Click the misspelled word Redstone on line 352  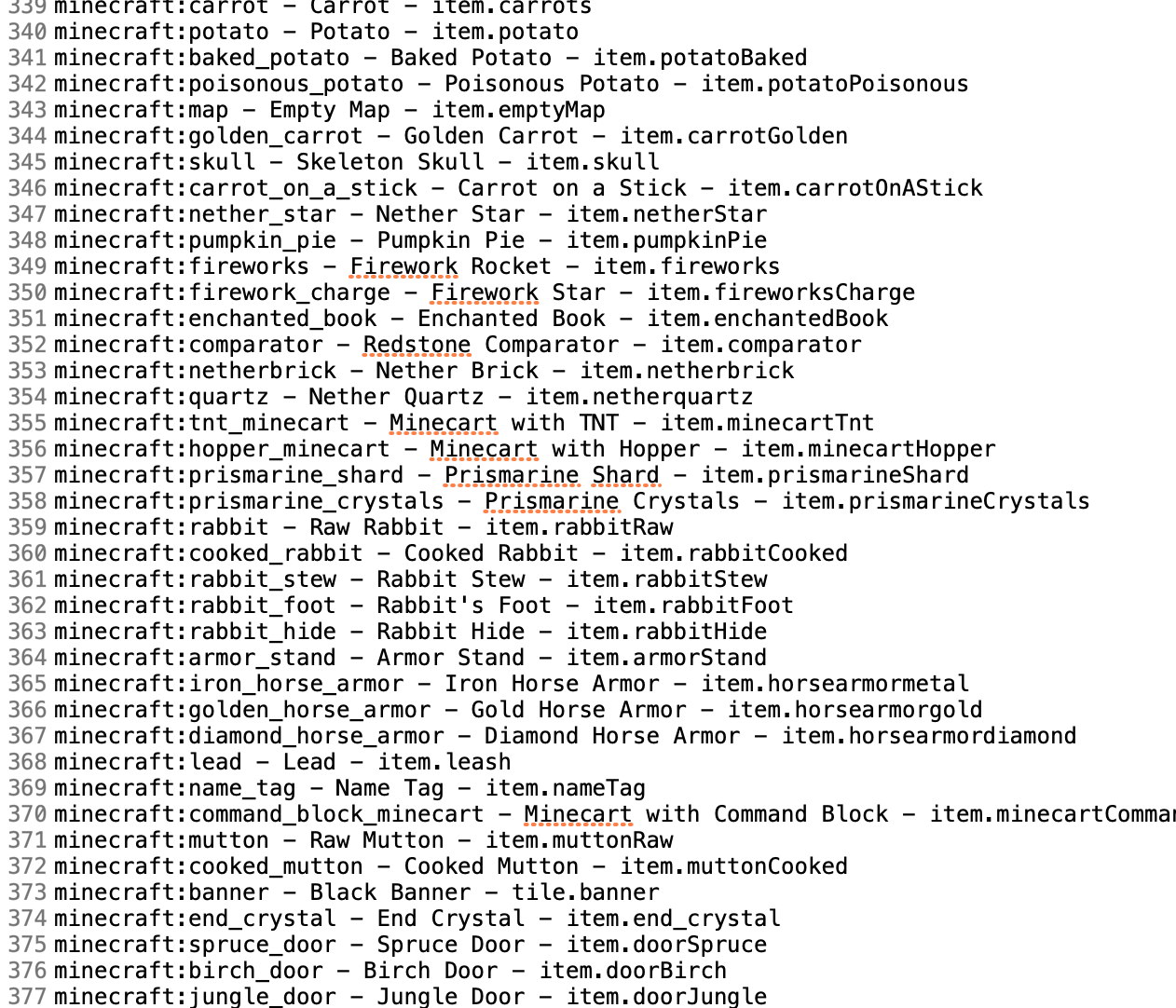pyautogui.click(x=417, y=345)
